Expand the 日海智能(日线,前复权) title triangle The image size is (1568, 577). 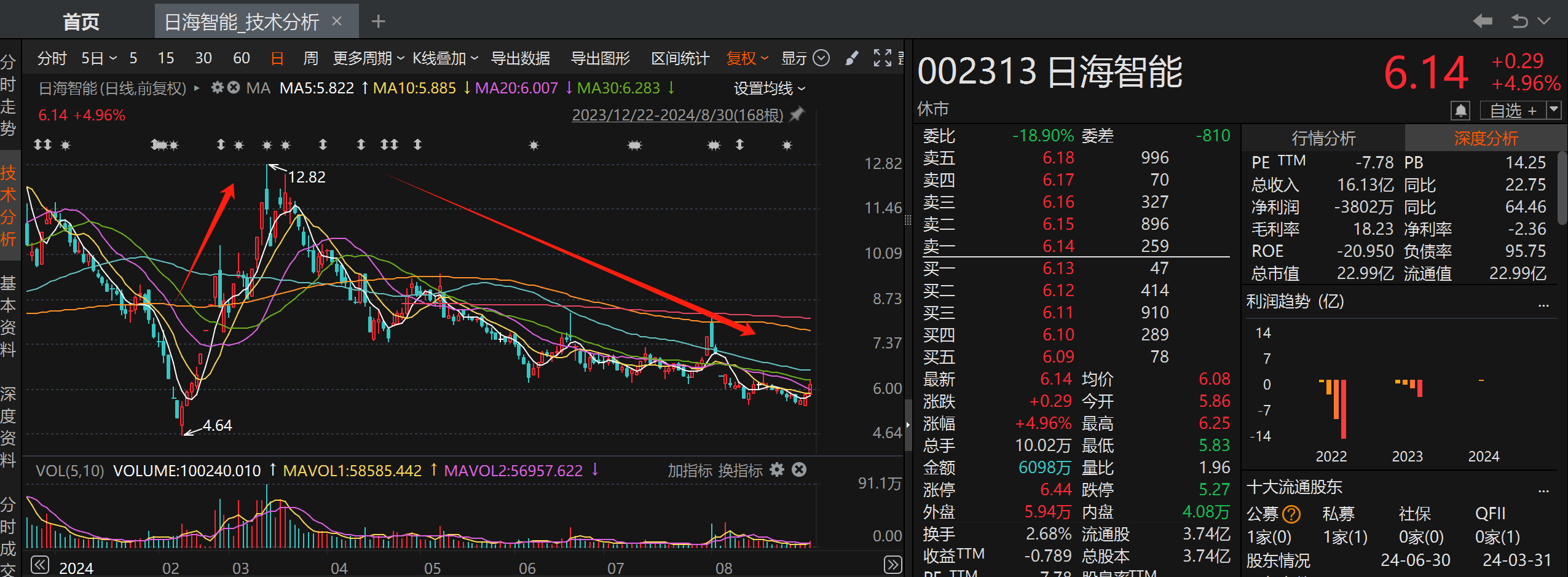pos(197,88)
